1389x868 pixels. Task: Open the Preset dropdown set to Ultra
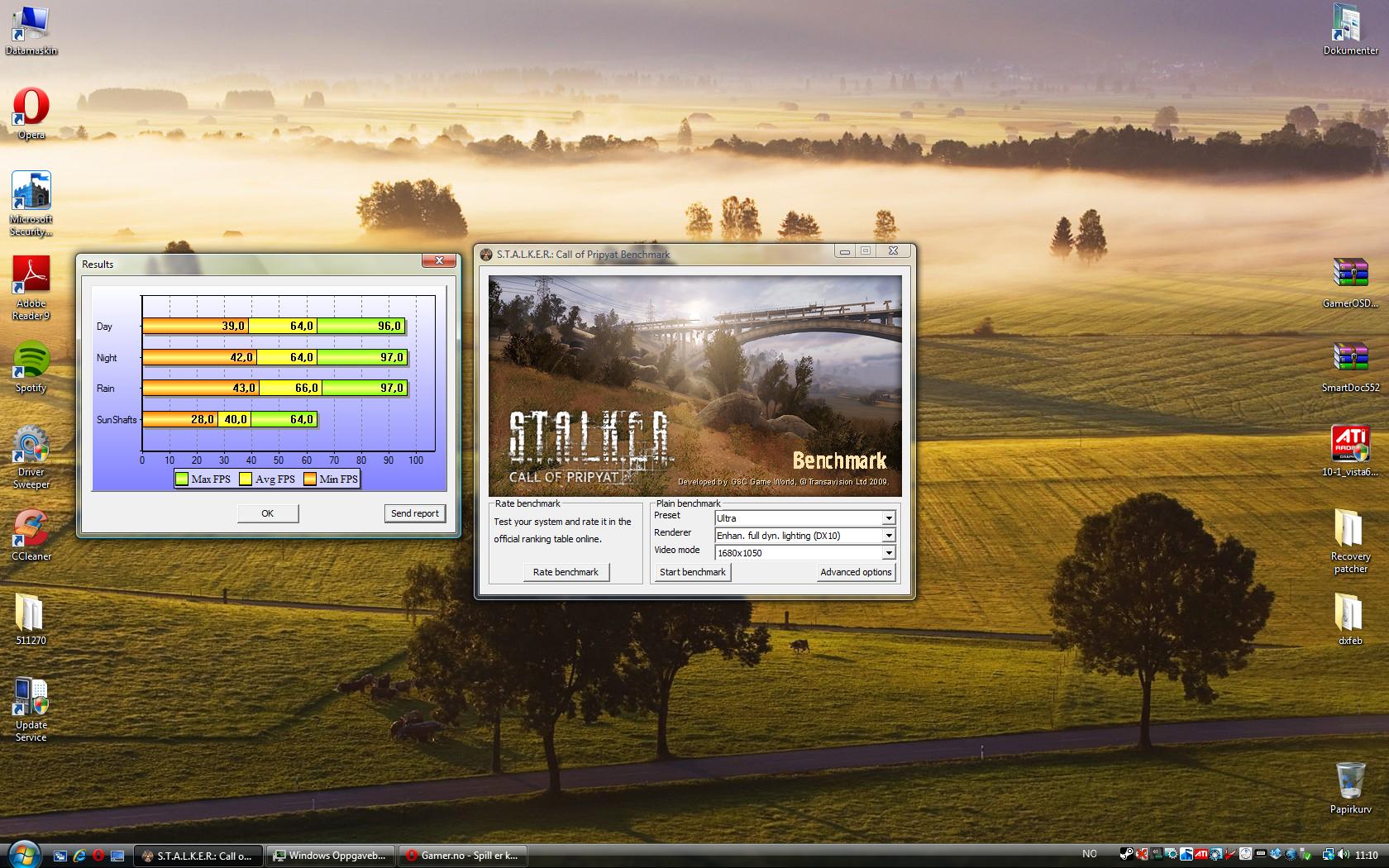[804, 517]
